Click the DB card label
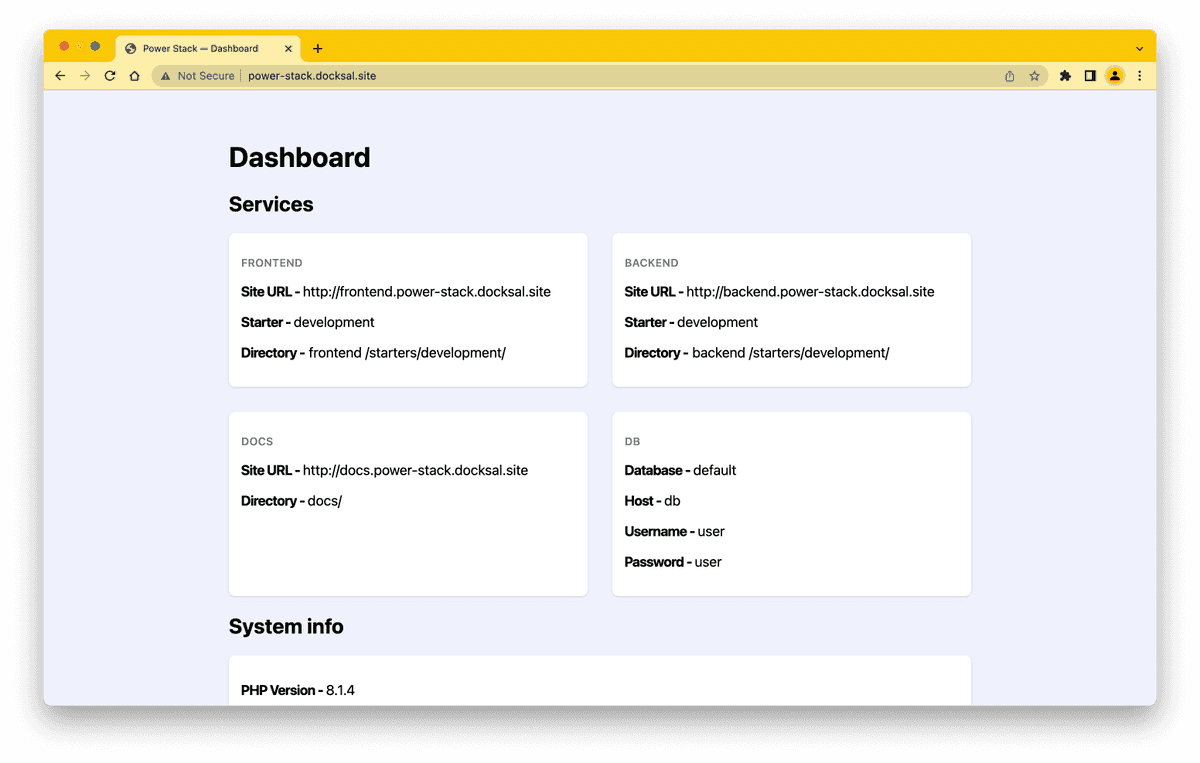 (x=632, y=441)
